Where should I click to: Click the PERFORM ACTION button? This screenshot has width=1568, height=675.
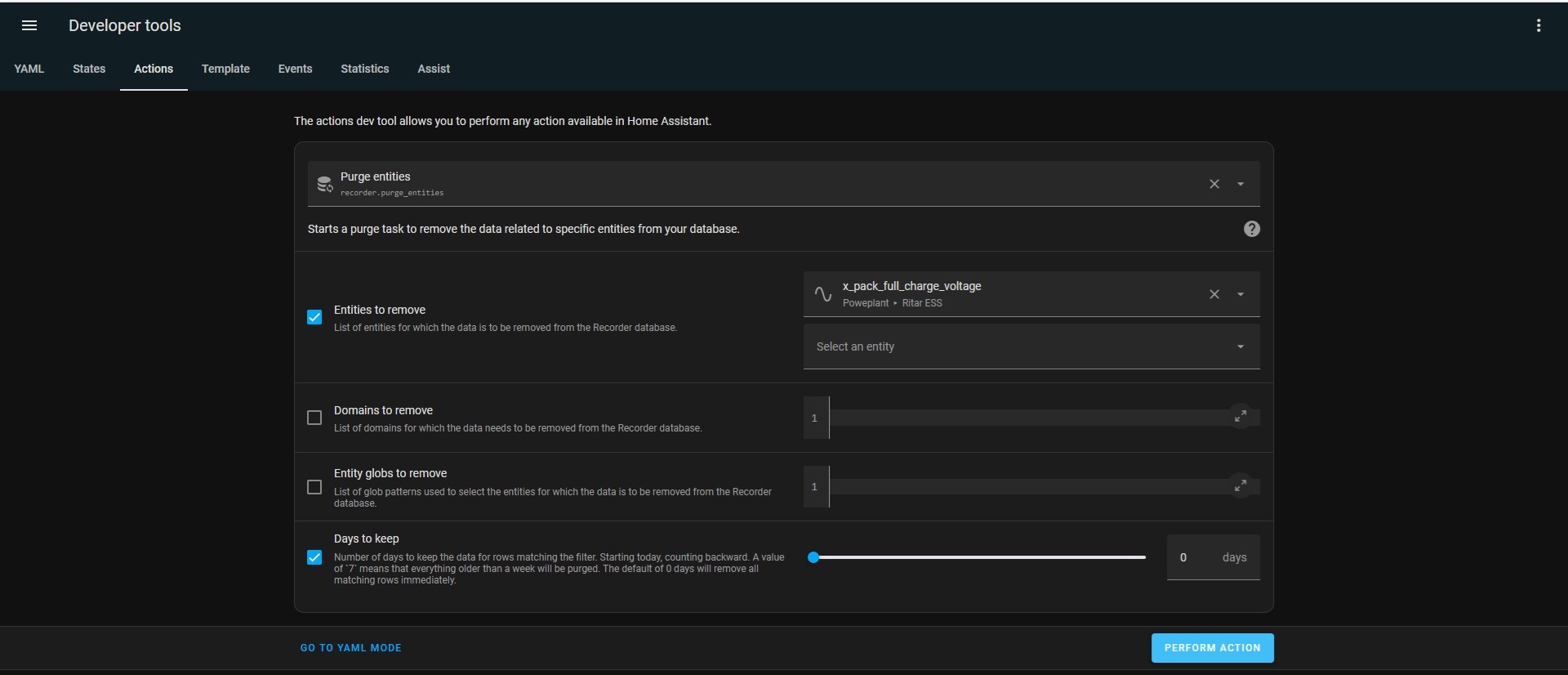1213,648
